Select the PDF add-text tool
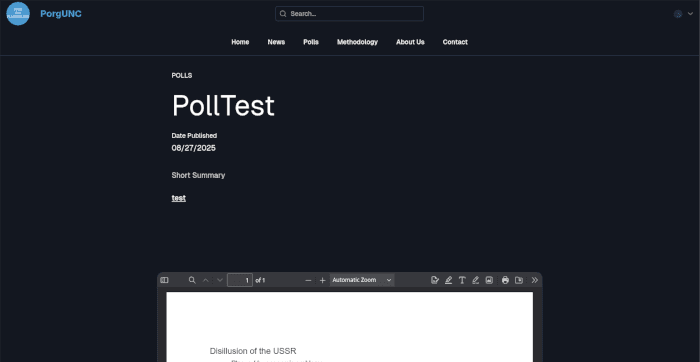The width and height of the screenshot is (700, 362). (x=462, y=280)
